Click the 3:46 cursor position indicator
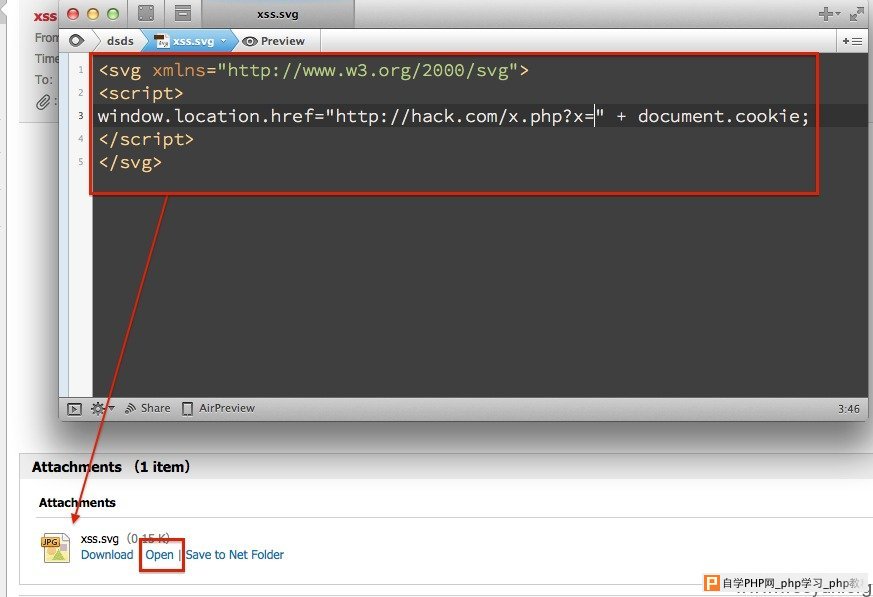 click(849, 409)
